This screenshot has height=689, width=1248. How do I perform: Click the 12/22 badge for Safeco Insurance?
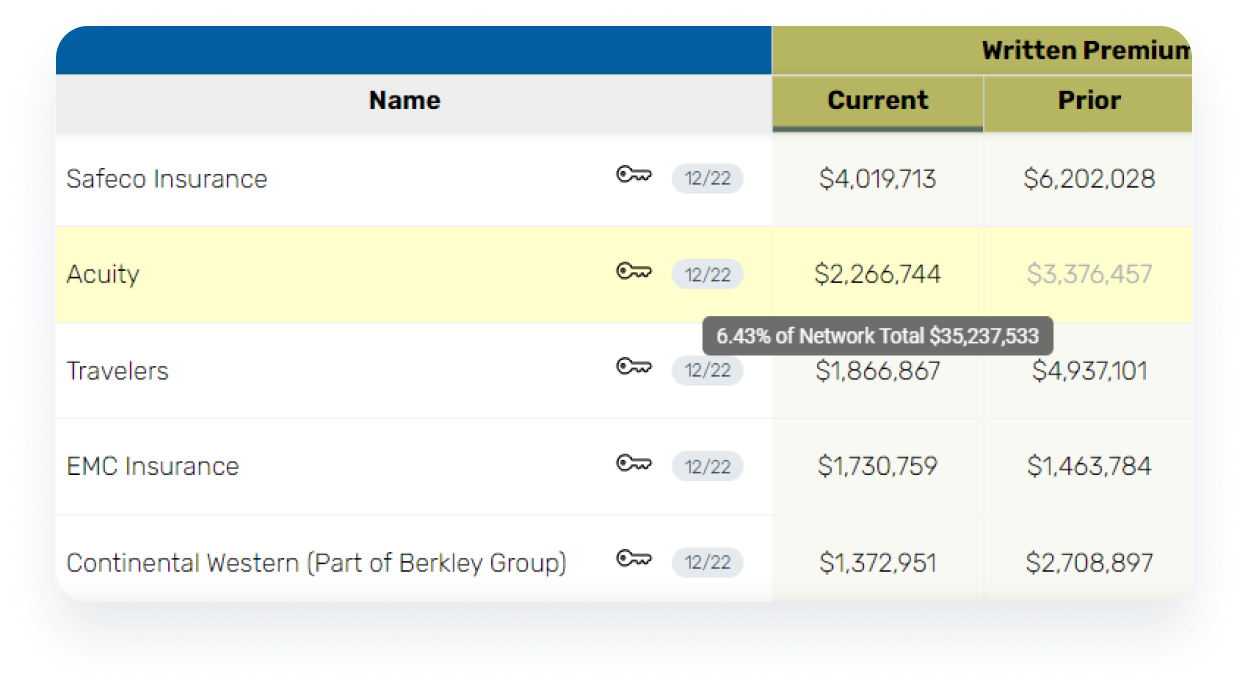[707, 179]
